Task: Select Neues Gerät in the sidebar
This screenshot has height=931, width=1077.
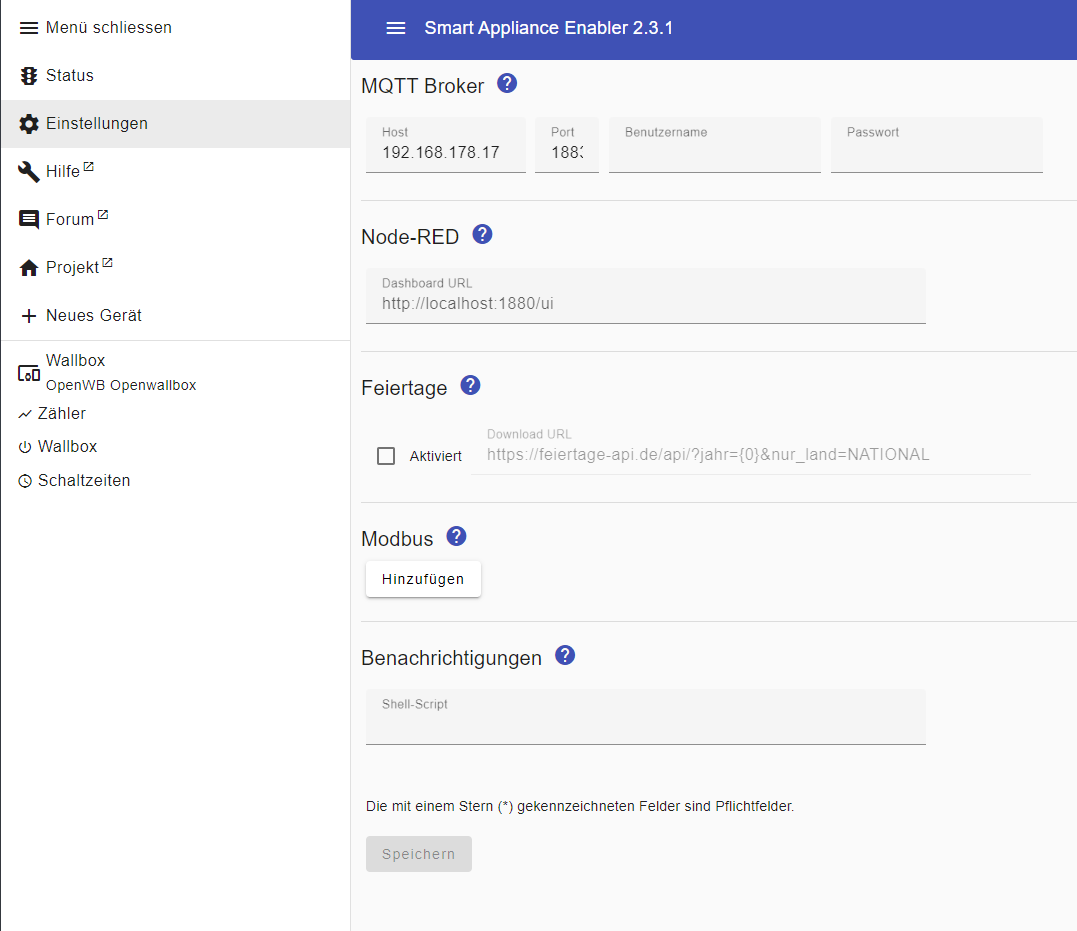Action: click(176, 316)
